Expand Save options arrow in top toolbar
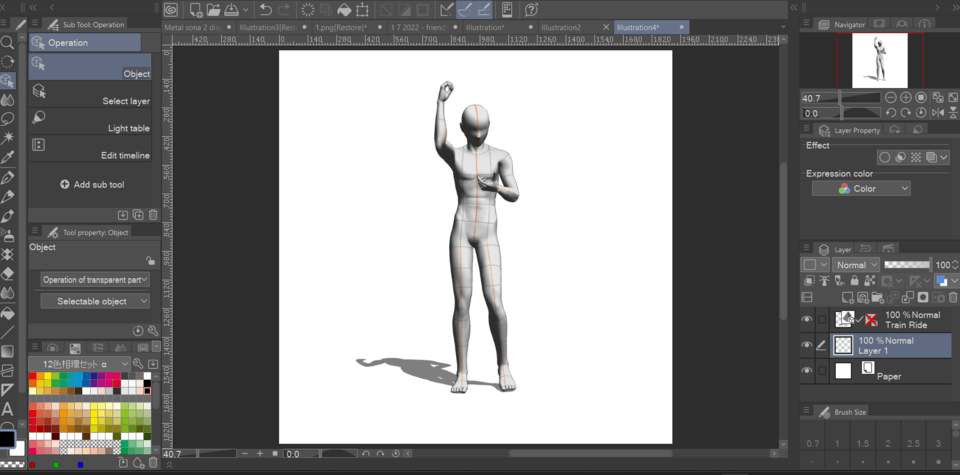 246,10
